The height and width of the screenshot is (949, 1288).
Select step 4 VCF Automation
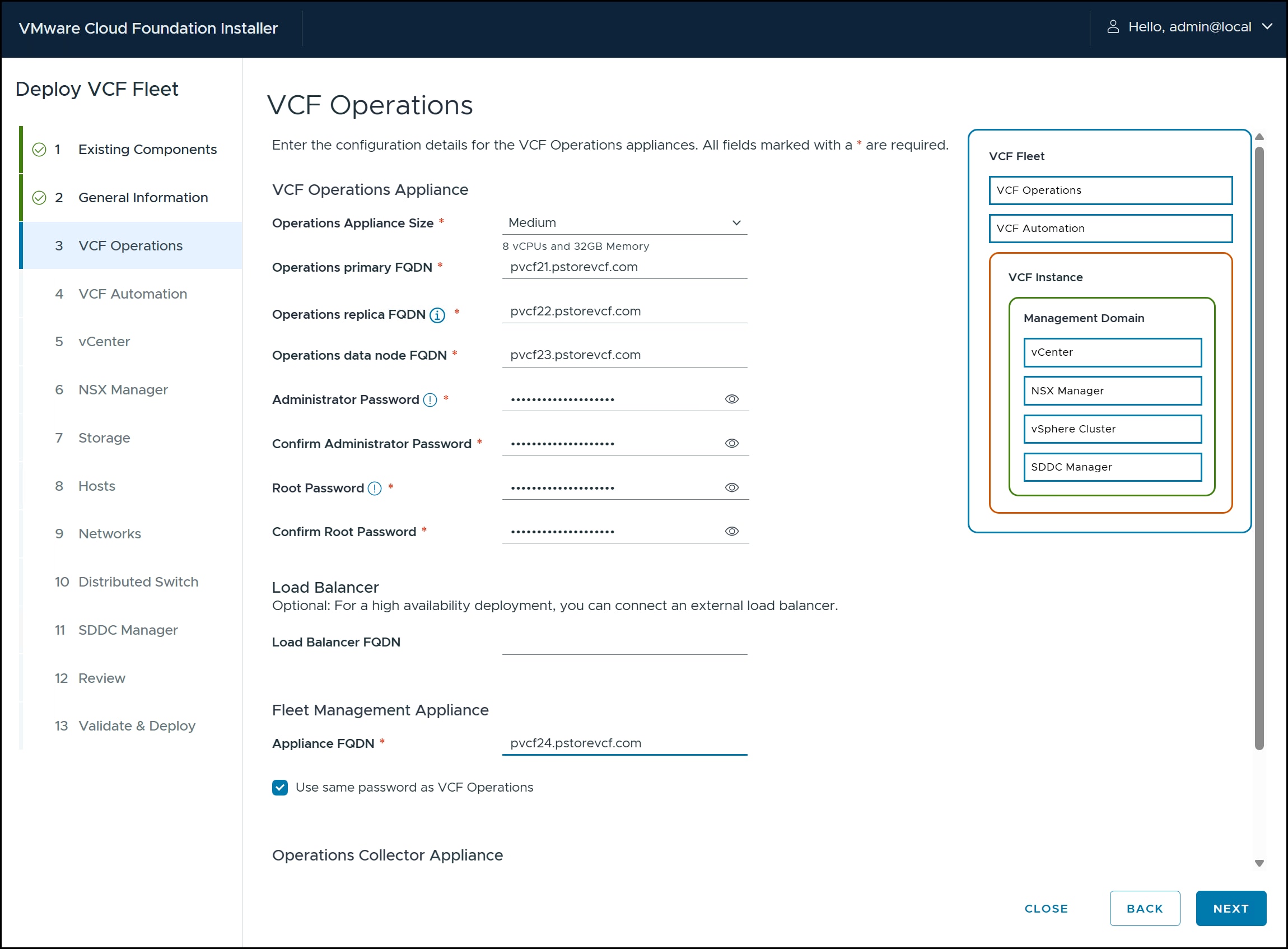pyautogui.click(x=132, y=294)
